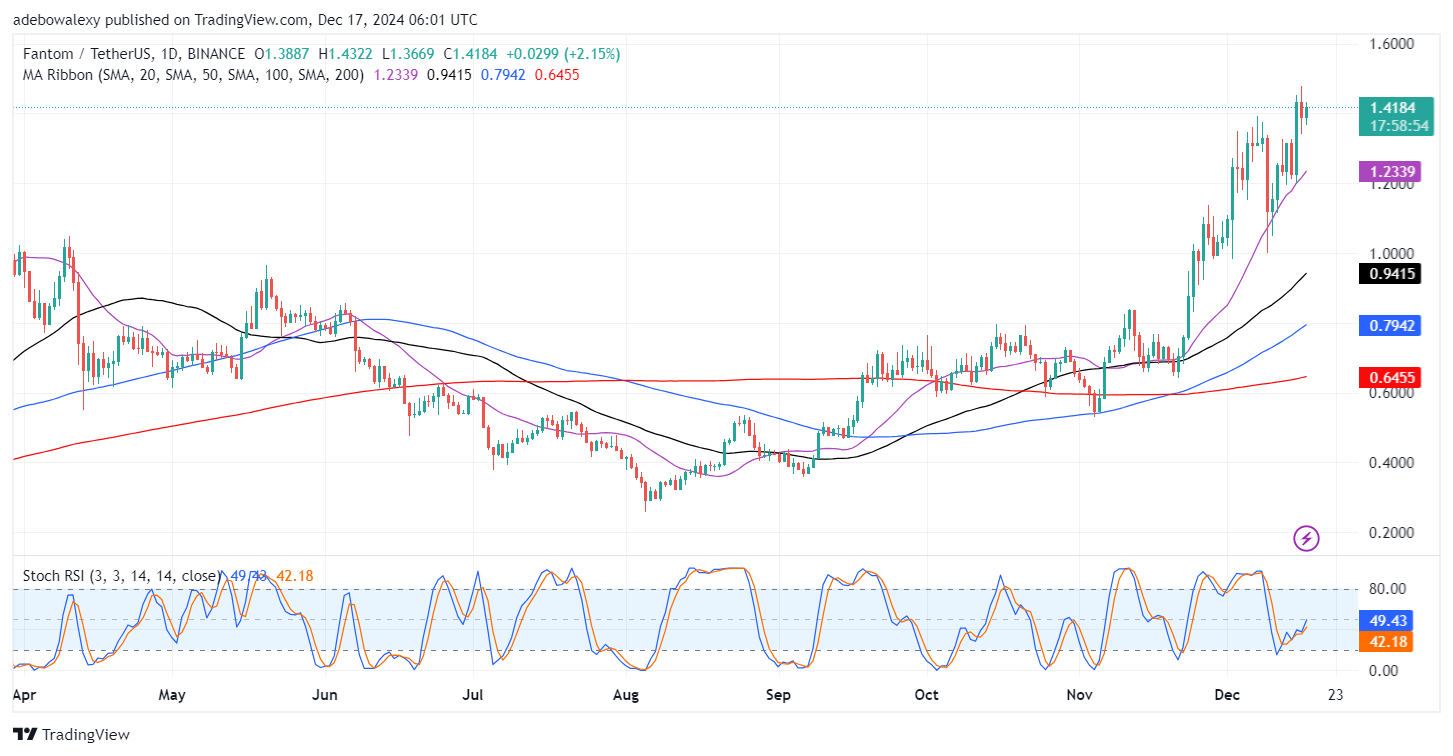Screen dimensions: 1453x756
Task: Click the blue SMA 100 label 0.7942
Action: coord(1389,325)
